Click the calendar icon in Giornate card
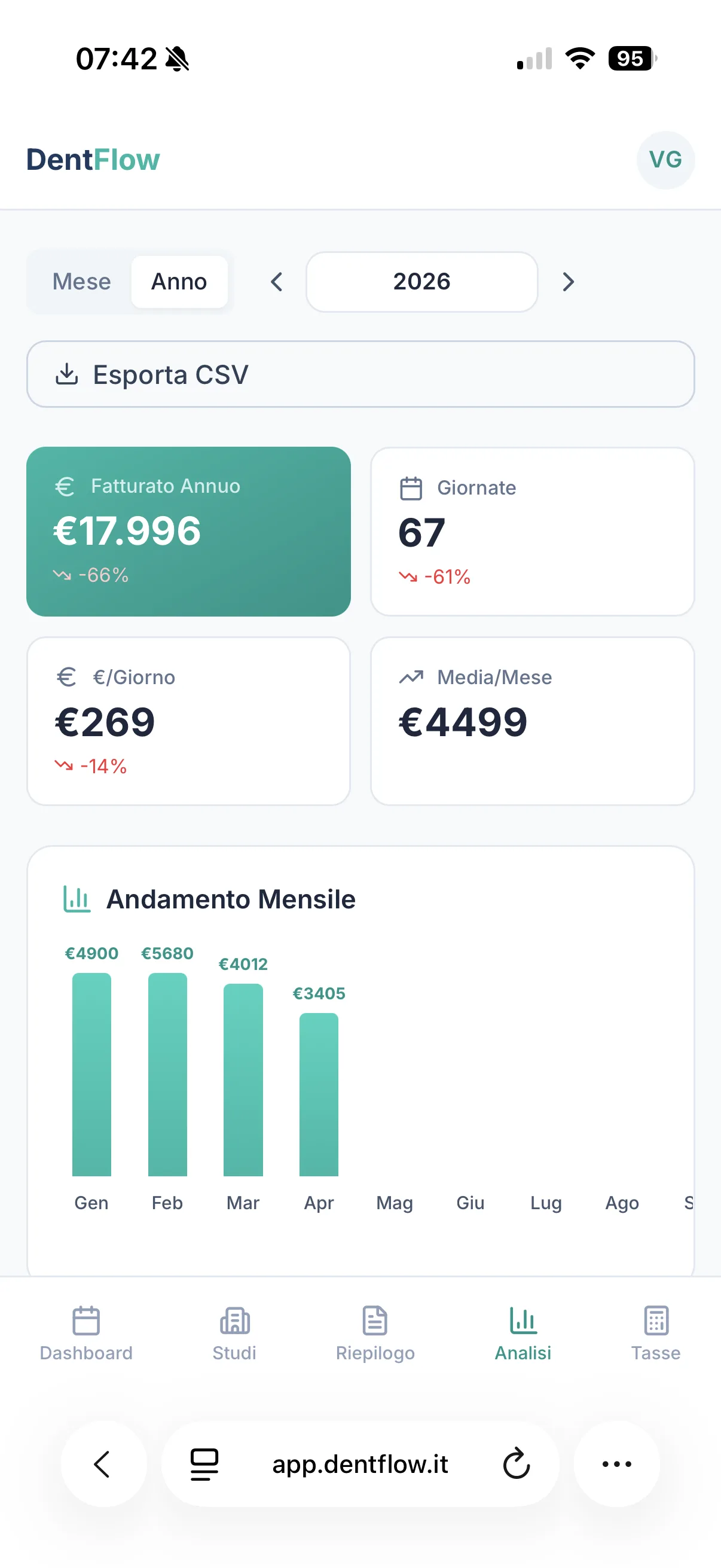 pyautogui.click(x=411, y=488)
